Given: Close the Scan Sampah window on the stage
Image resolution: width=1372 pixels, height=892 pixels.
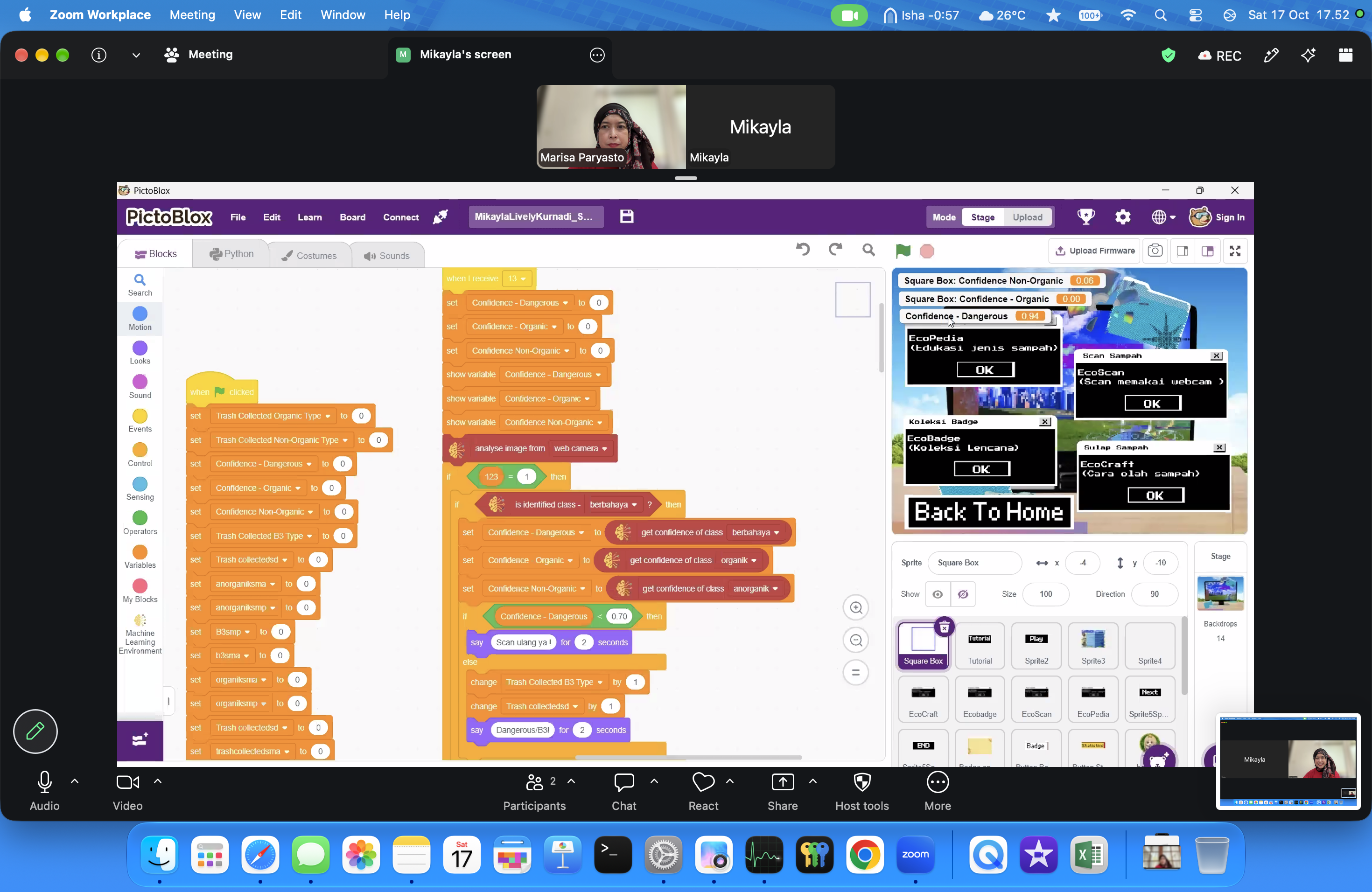Looking at the screenshot, I should click(1216, 355).
